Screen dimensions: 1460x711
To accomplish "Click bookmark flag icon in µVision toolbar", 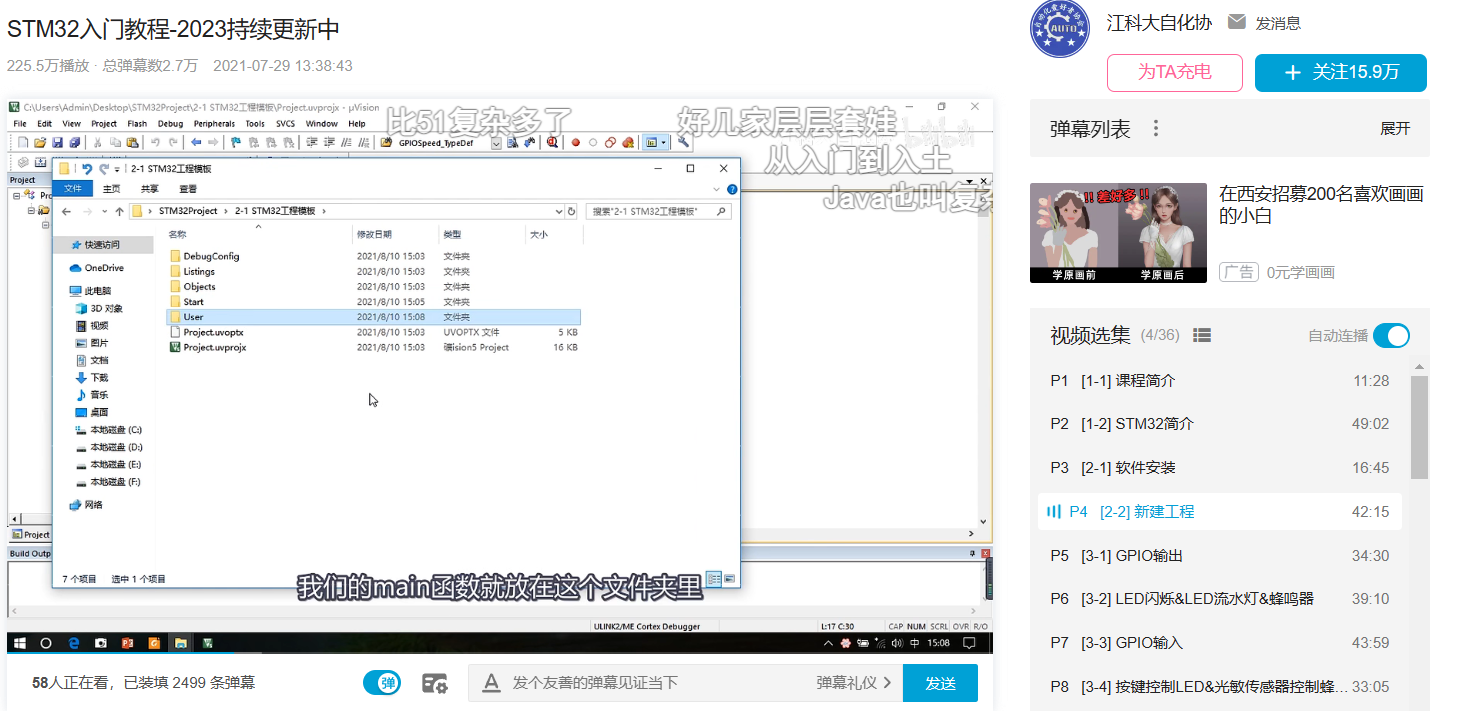I will coord(236,142).
